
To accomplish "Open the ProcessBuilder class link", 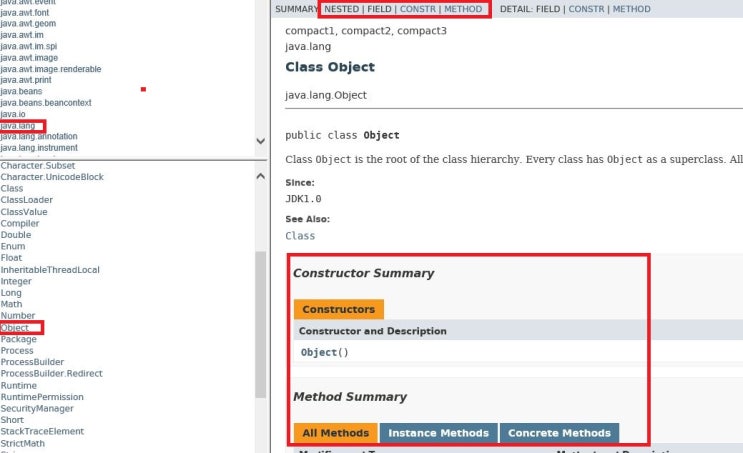I will point(32,362).
